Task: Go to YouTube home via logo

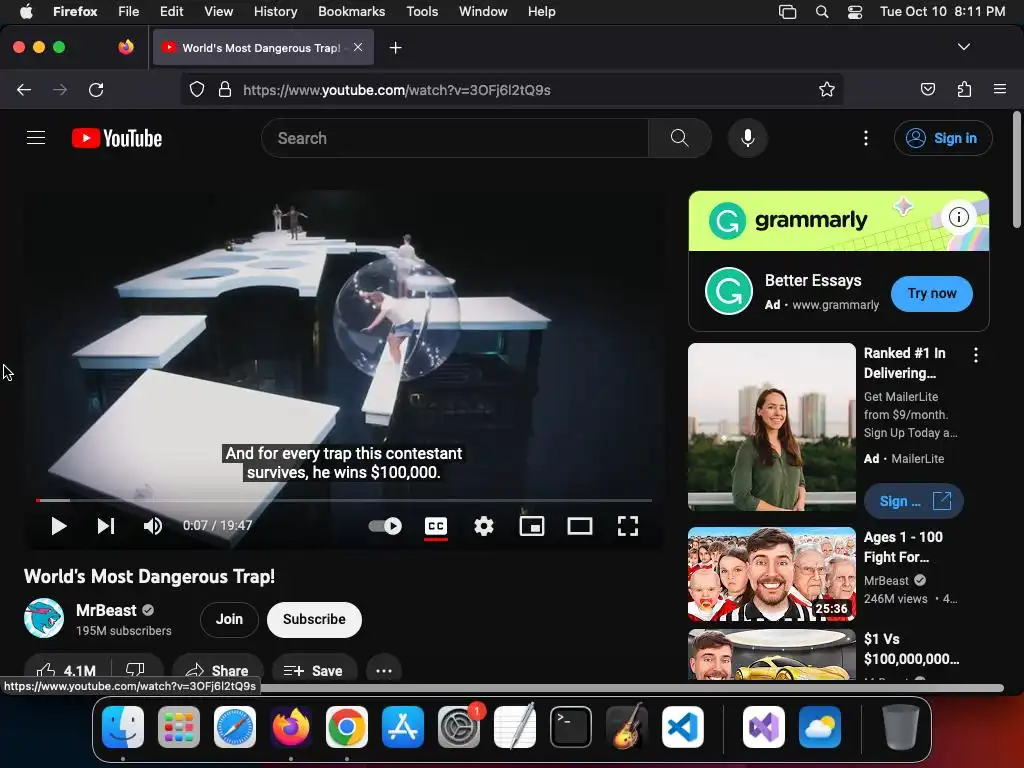Action: pos(117,138)
